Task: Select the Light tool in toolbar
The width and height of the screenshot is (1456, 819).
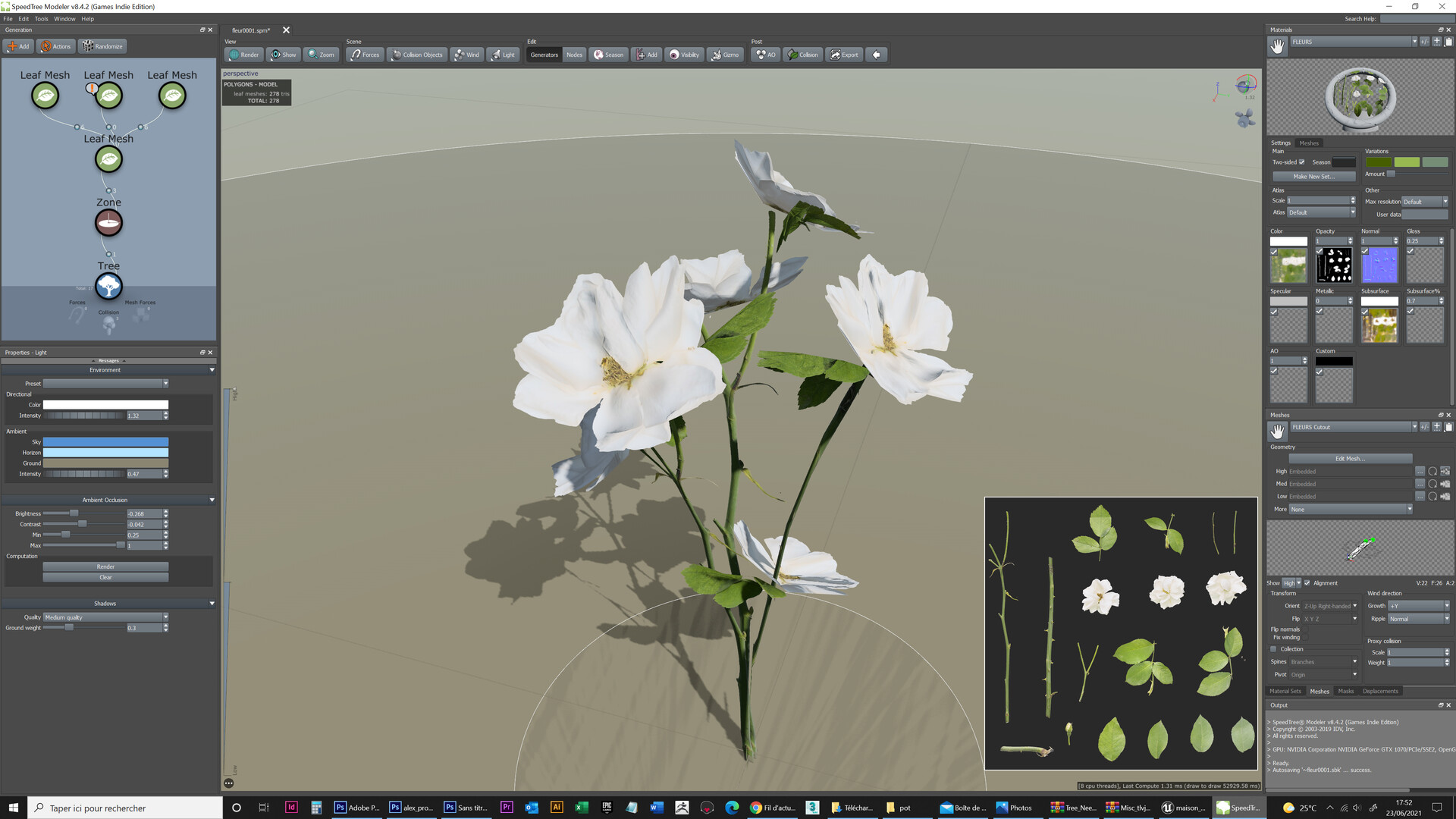Action: click(502, 55)
